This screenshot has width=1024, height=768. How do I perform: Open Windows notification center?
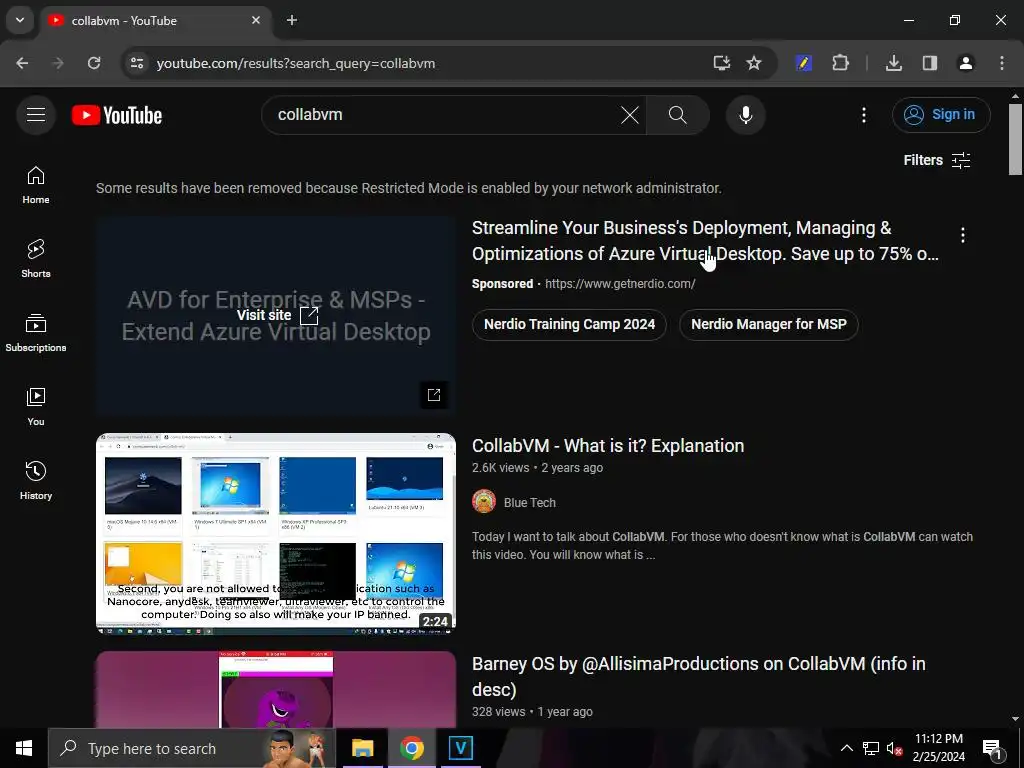pyautogui.click(x=993, y=748)
